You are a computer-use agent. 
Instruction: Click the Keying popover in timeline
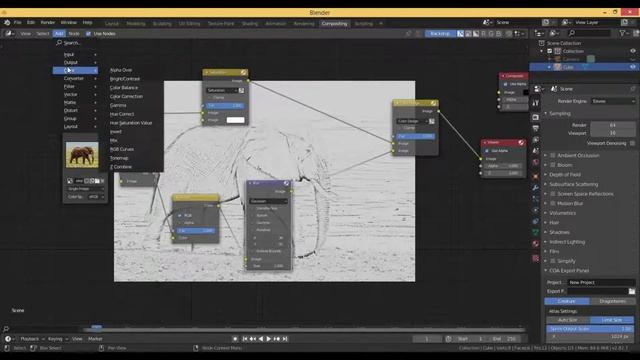(x=57, y=339)
